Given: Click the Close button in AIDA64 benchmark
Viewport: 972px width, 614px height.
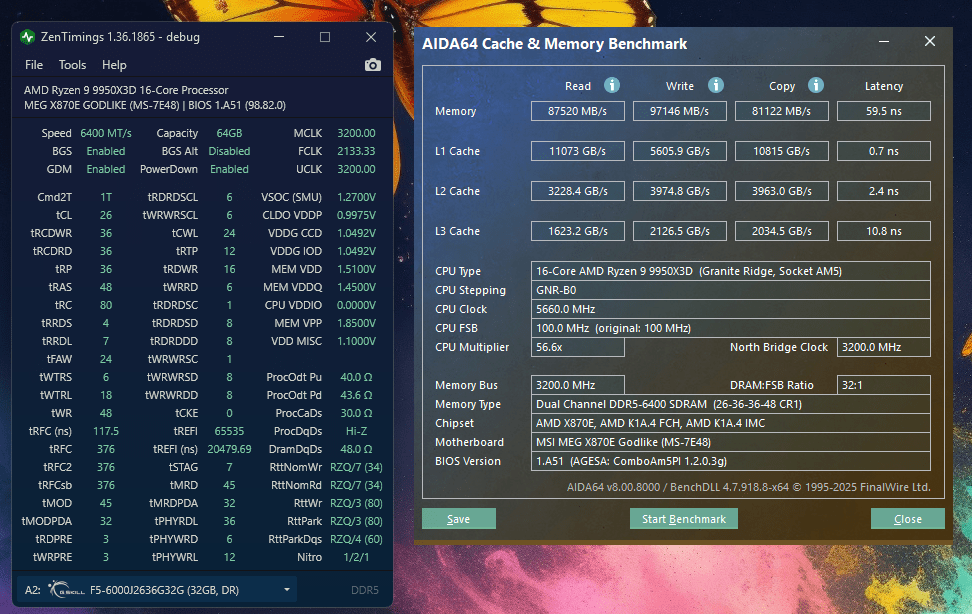Looking at the screenshot, I should 908,518.
